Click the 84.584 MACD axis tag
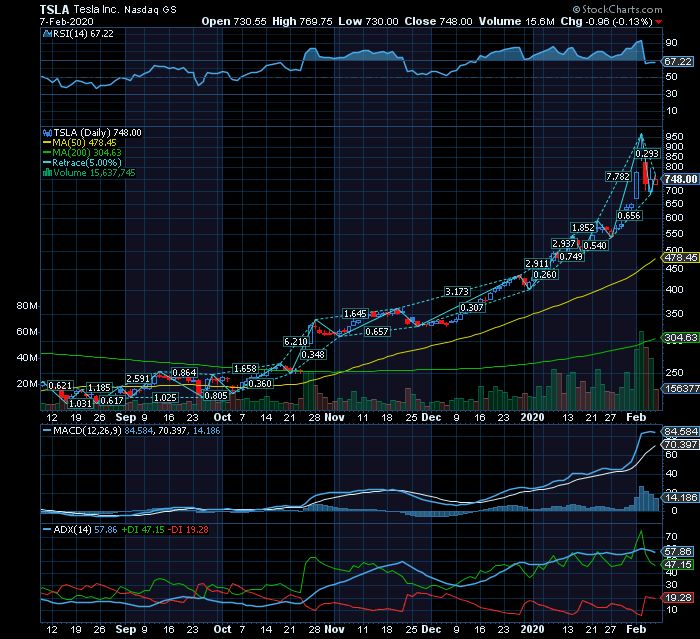700x639 pixels. (x=680, y=432)
